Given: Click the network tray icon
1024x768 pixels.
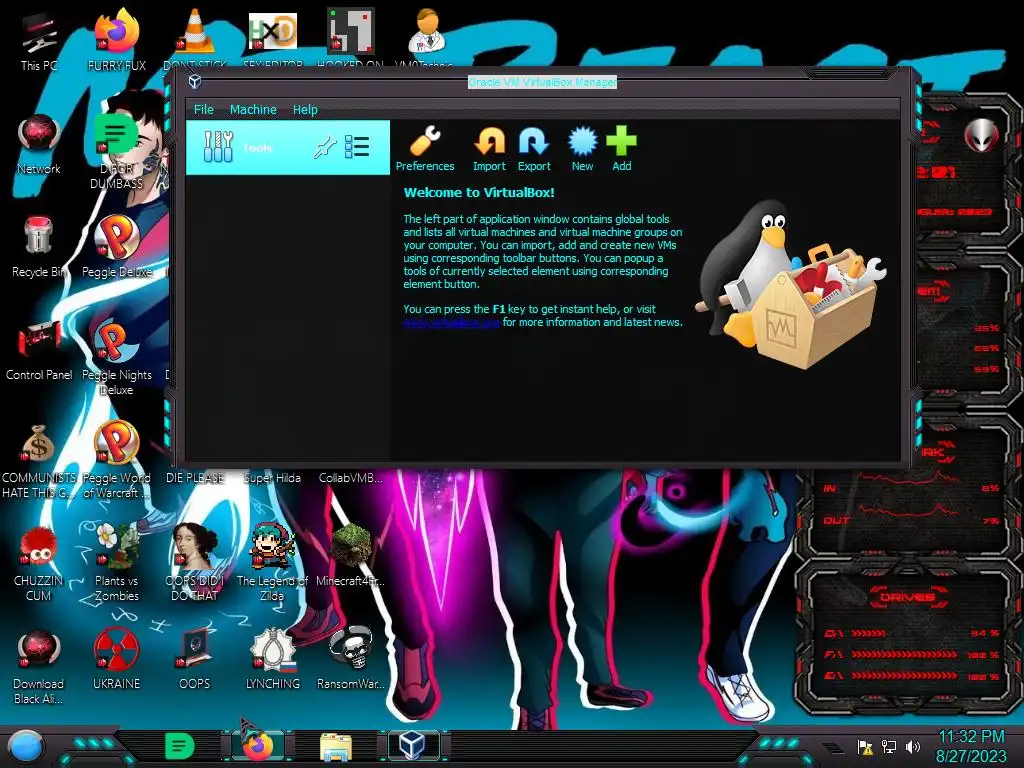Looking at the screenshot, I should click(889, 747).
